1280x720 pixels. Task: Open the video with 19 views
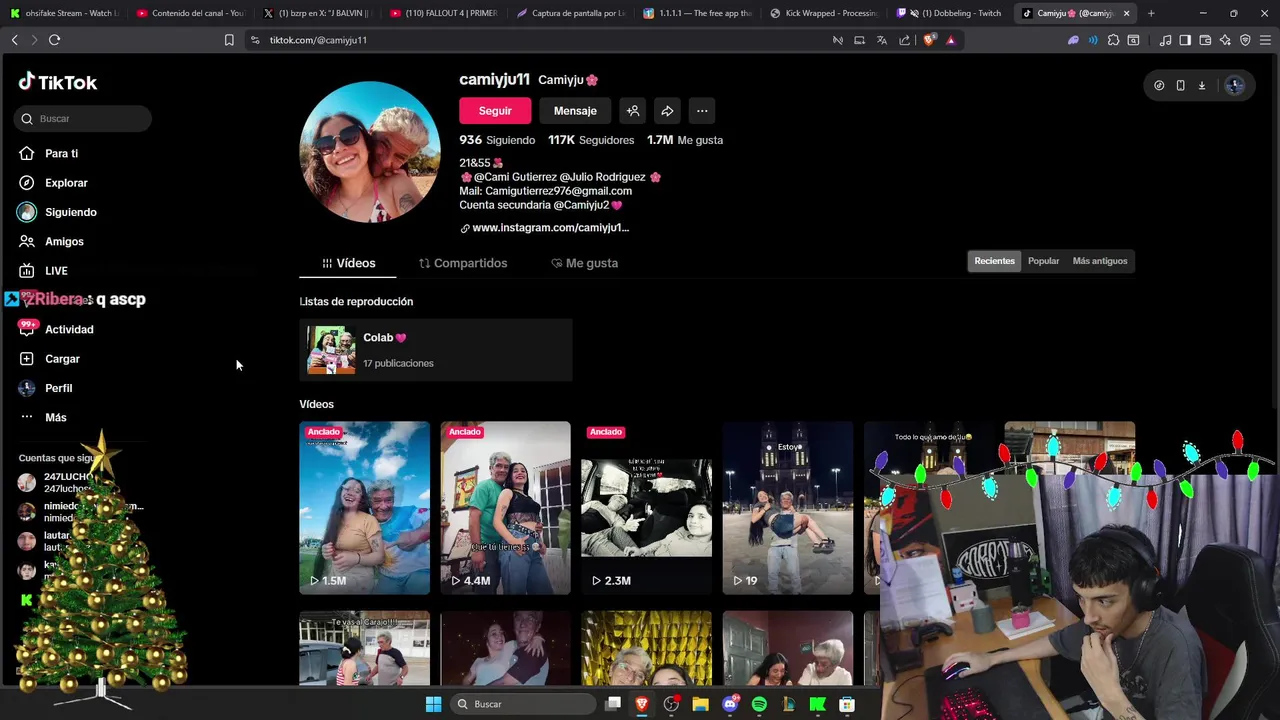click(x=787, y=508)
